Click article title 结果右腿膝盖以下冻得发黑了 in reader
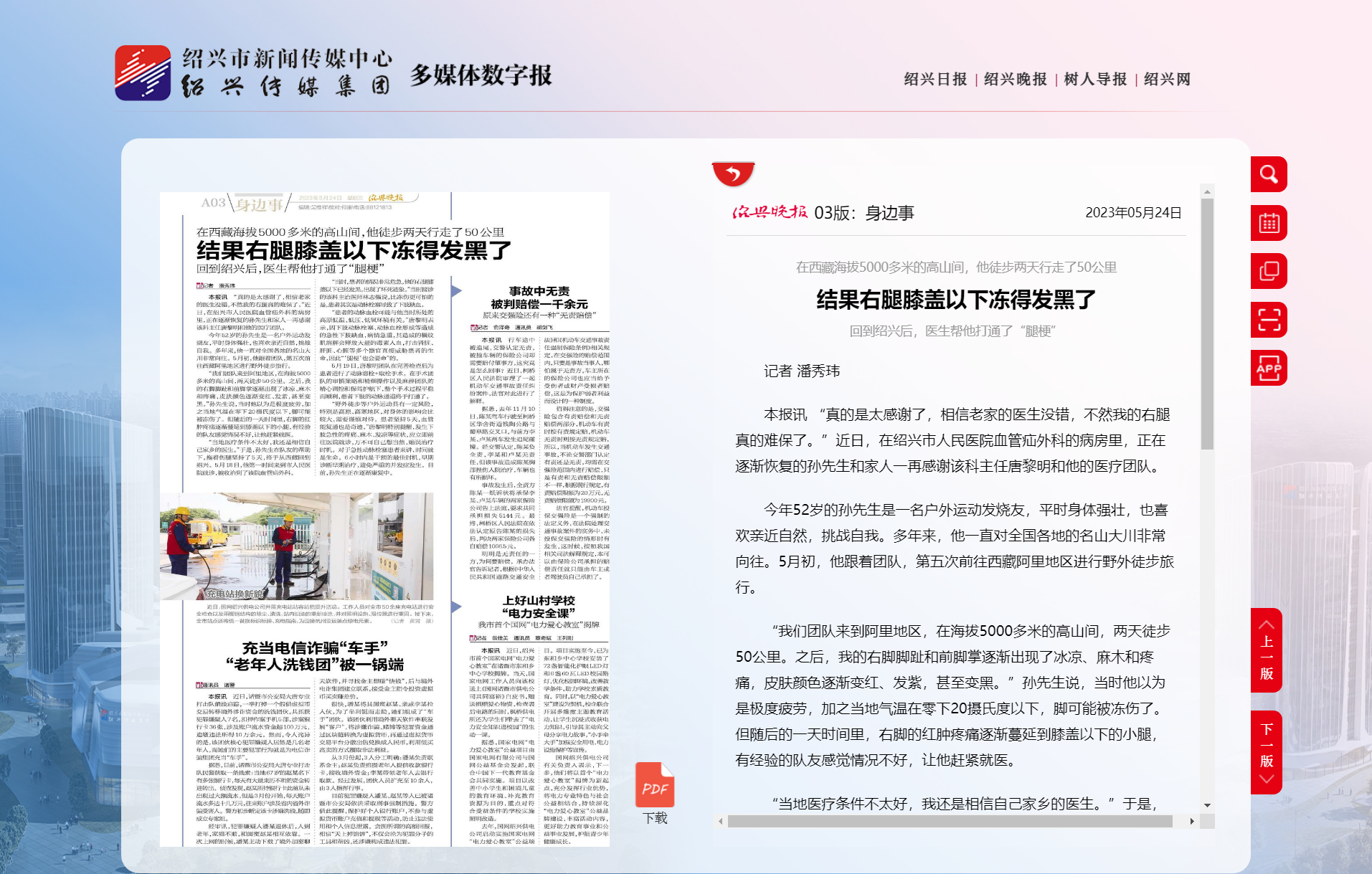The image size is (1372, 874). pos(956,300)
